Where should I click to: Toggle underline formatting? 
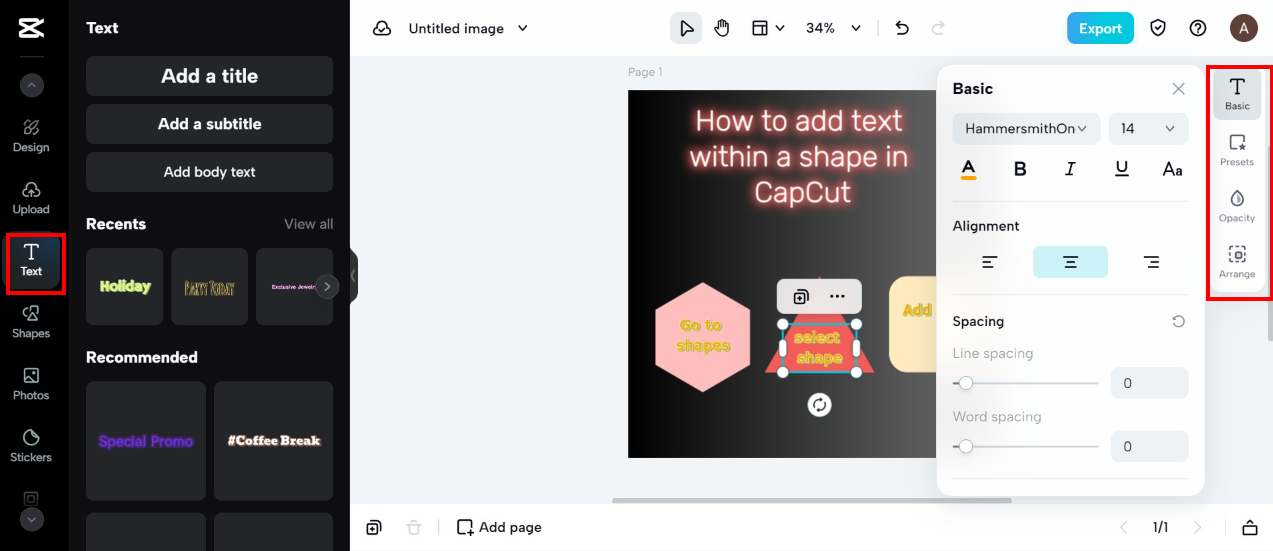click(1122, 169)
